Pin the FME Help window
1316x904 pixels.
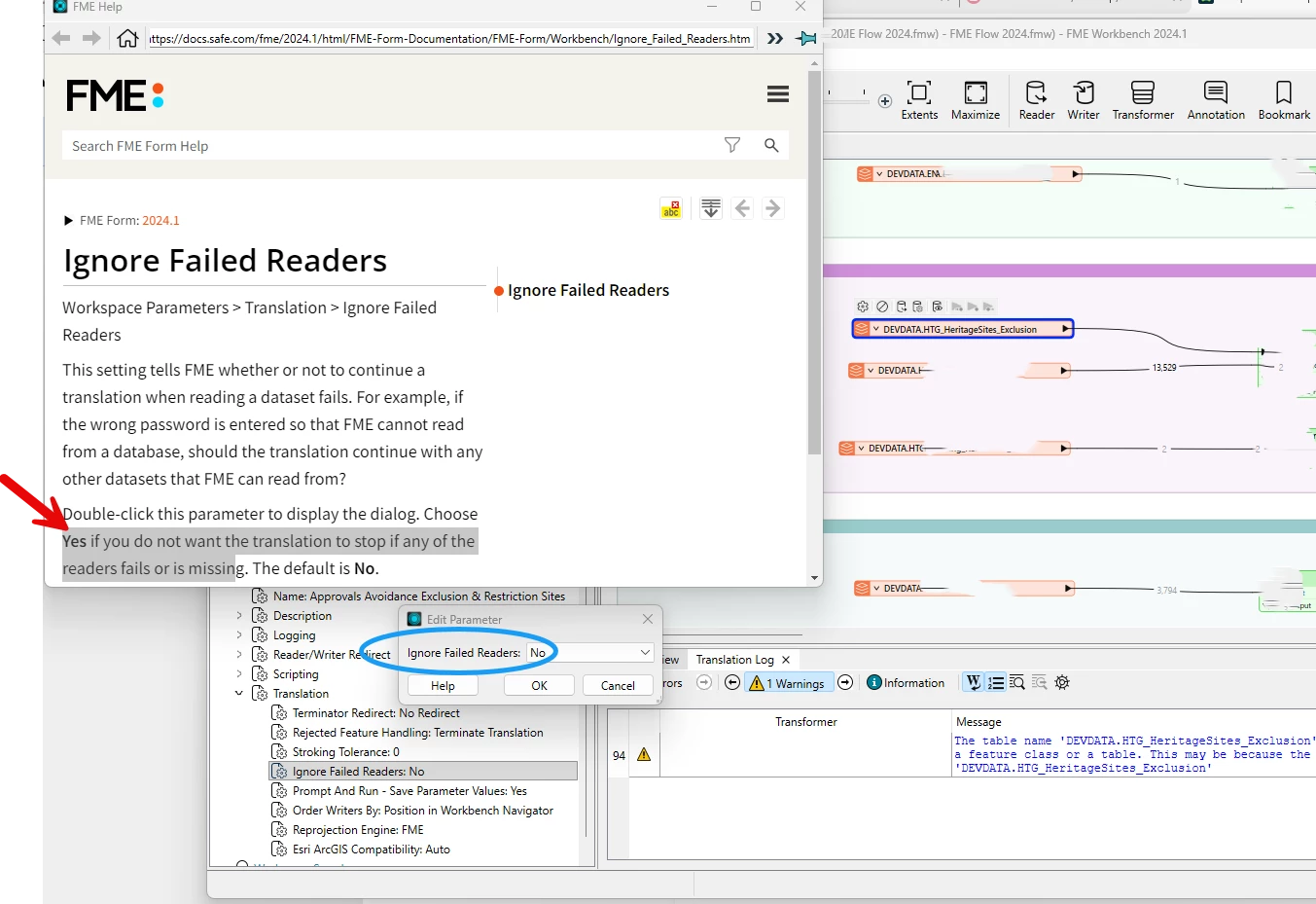(x=806, y=38)
